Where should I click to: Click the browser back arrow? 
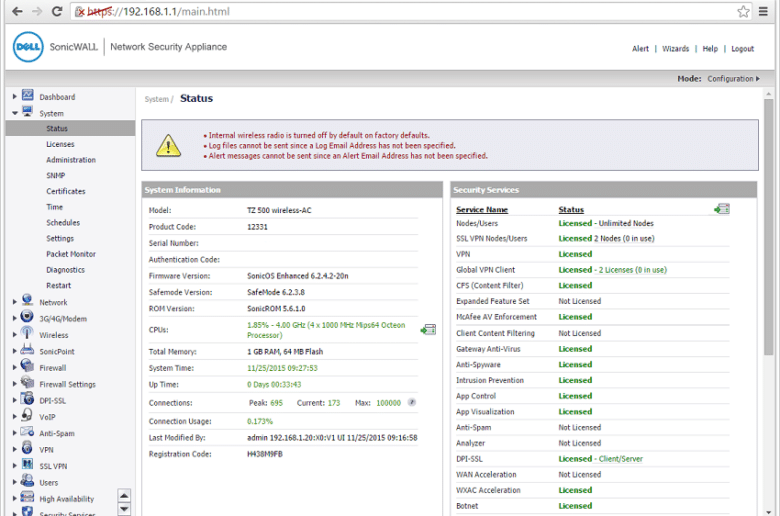tap(17, 11)
